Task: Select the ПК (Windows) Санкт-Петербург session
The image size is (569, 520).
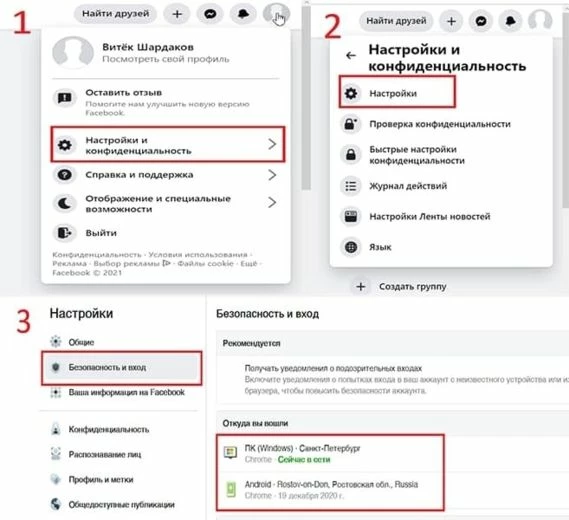Action: tap(330, 454)
